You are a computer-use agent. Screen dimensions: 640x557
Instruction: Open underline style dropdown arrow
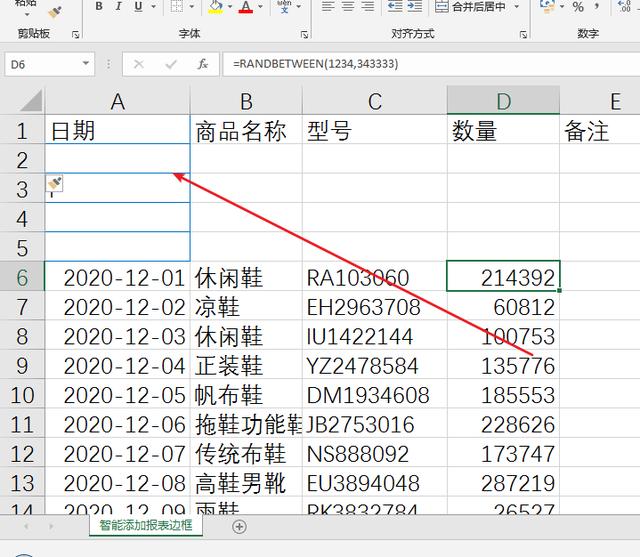(154, 7)
